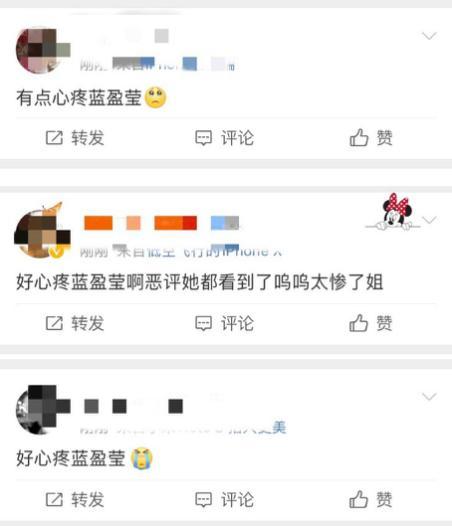Open the third poster's grayscale avatar
Image resolution: width=452 pixels, height=526 pixels.
pos(42,409)
